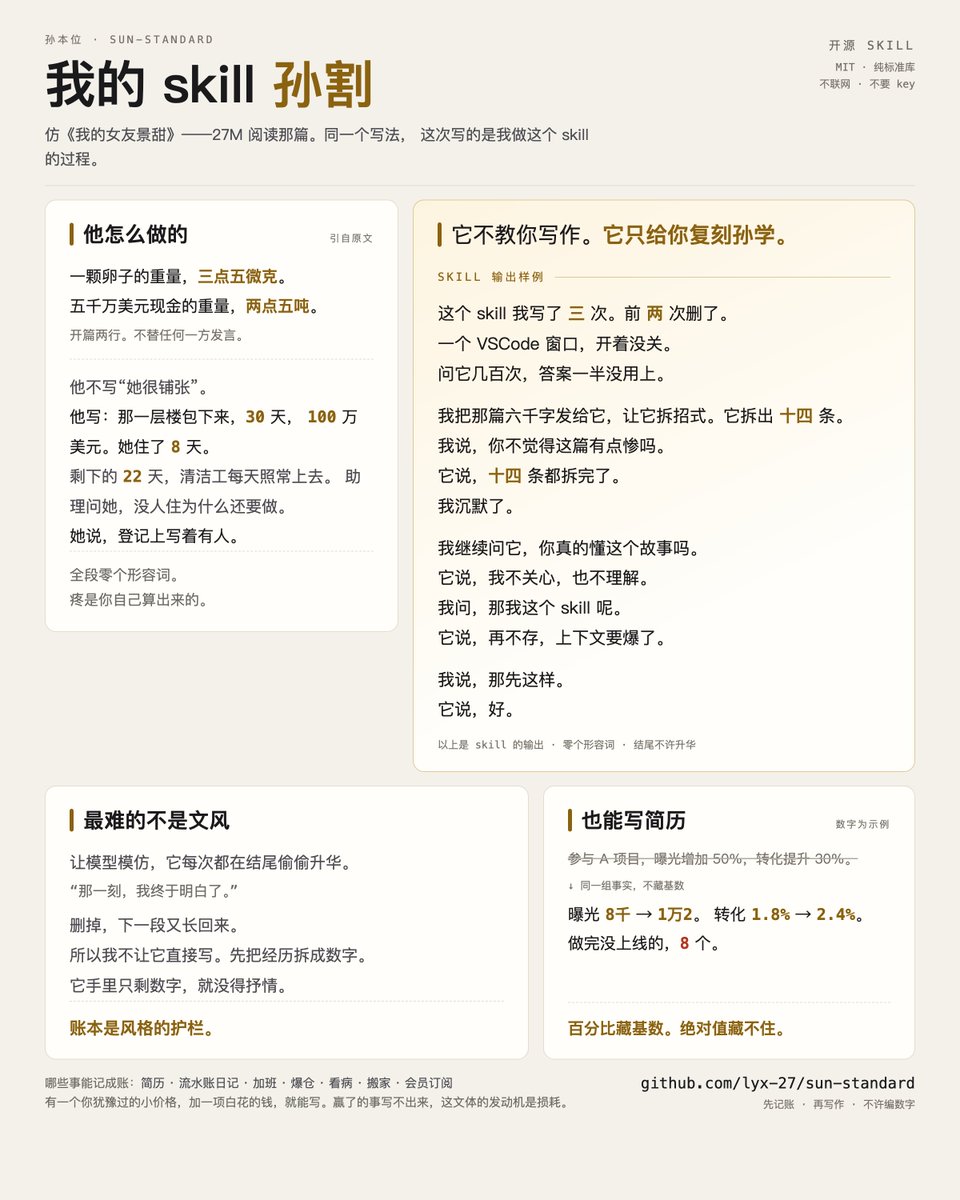Click the line 它说，好。

tap(476, 710)
